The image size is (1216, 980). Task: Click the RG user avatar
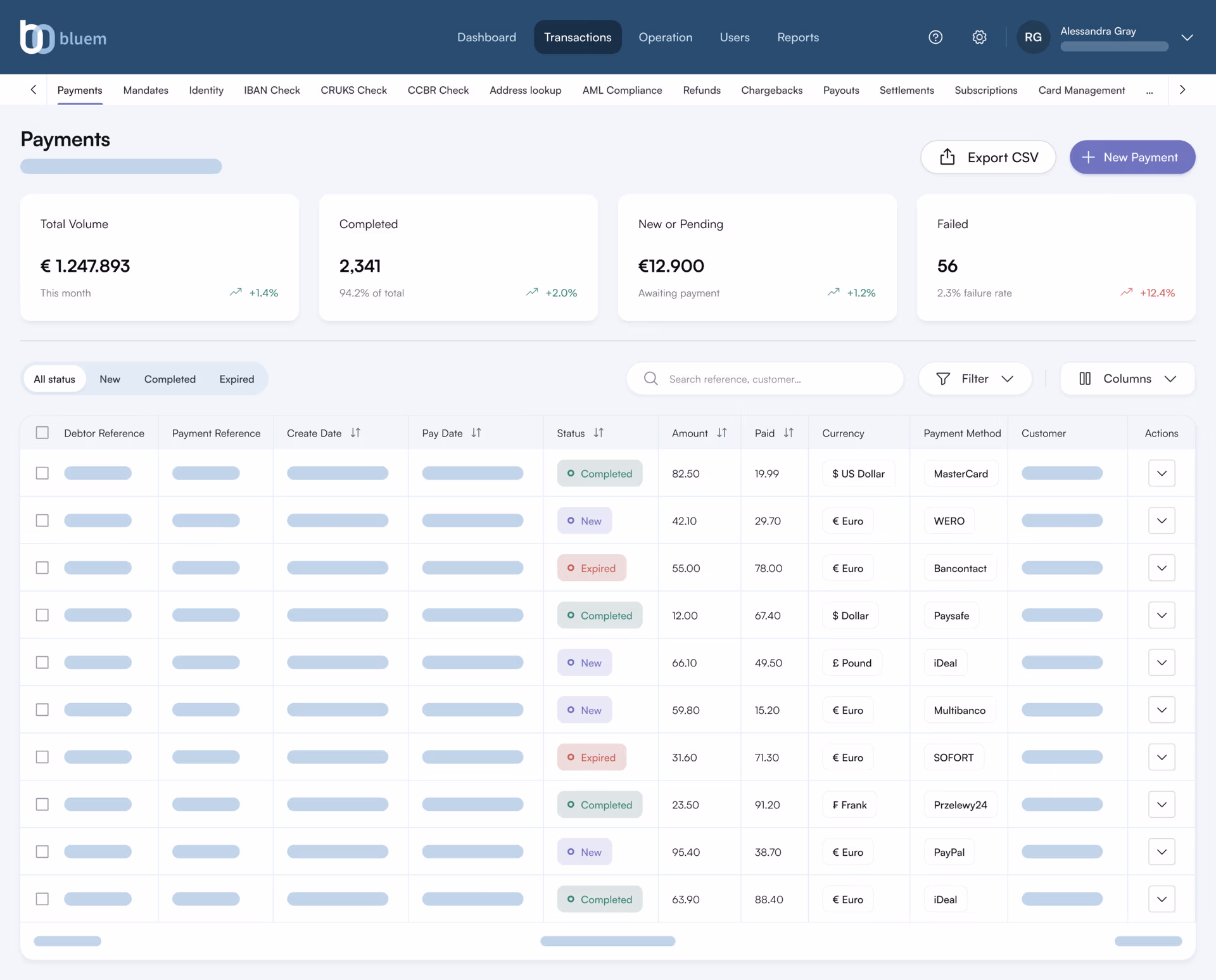click(x=1033, y=37)
